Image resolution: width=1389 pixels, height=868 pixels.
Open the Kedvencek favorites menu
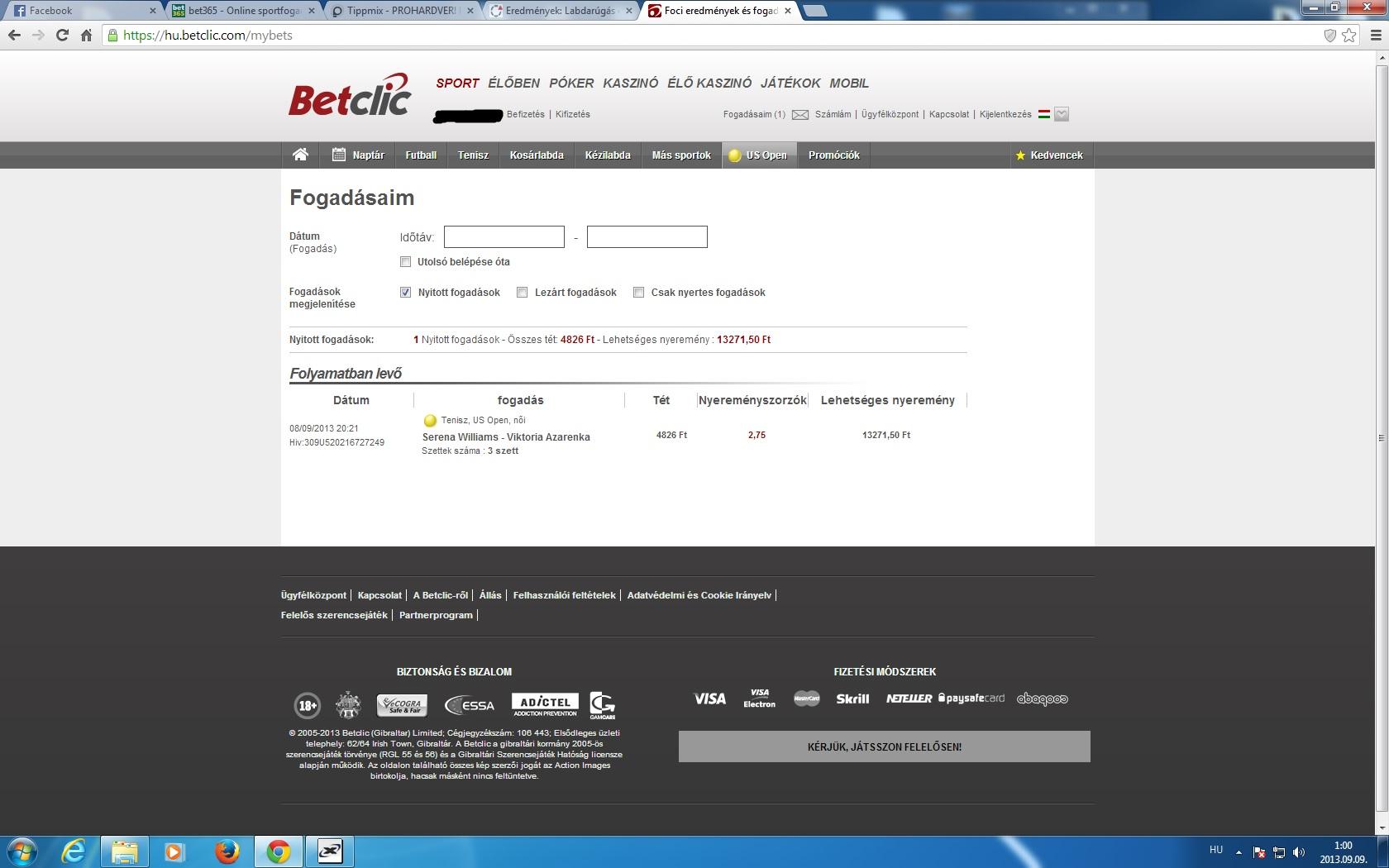tap(1050, 155)
